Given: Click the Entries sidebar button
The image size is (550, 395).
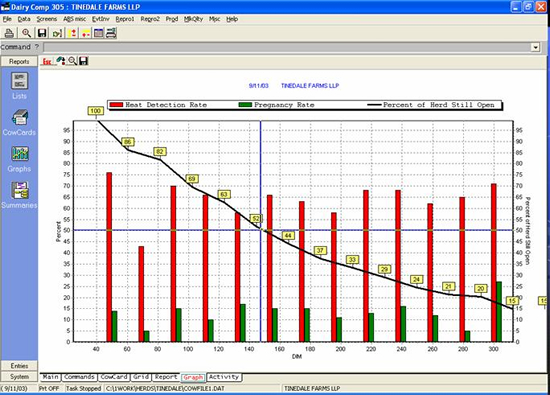Looking at the screenshot, I should click(x=19, y=366).
